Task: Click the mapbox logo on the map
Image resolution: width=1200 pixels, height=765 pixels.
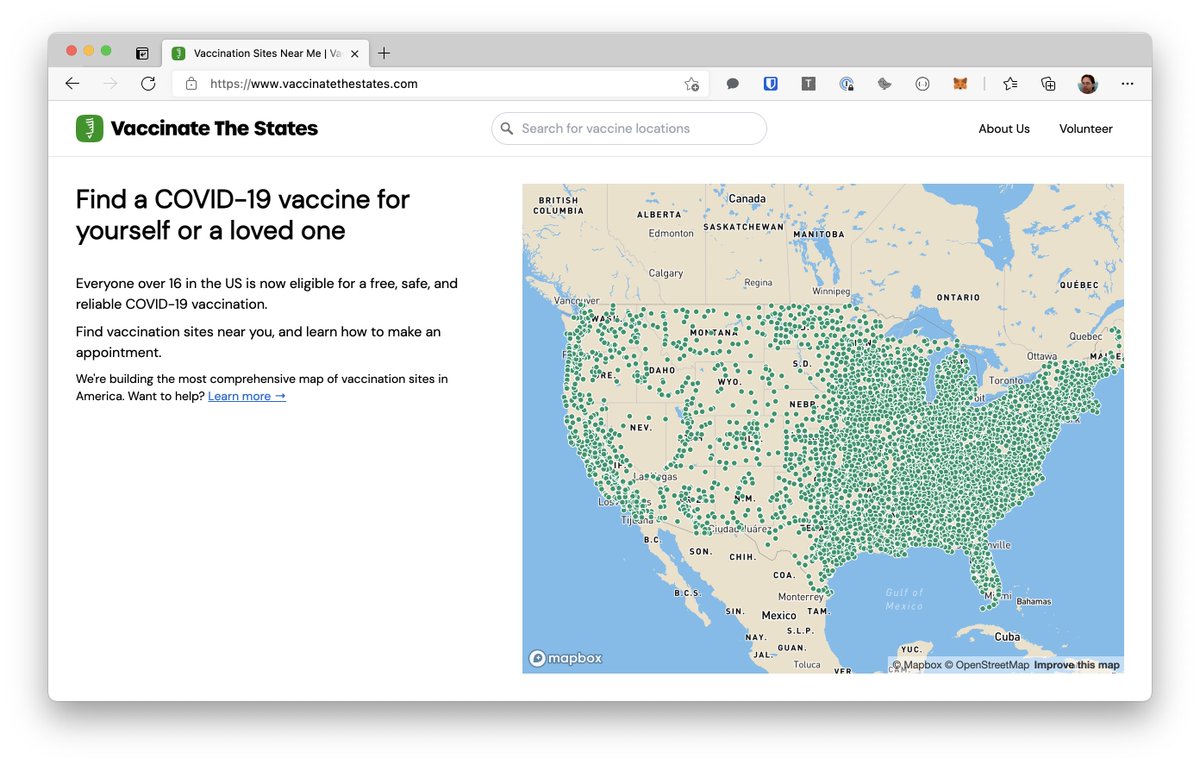Action: [x=566, y=658]
